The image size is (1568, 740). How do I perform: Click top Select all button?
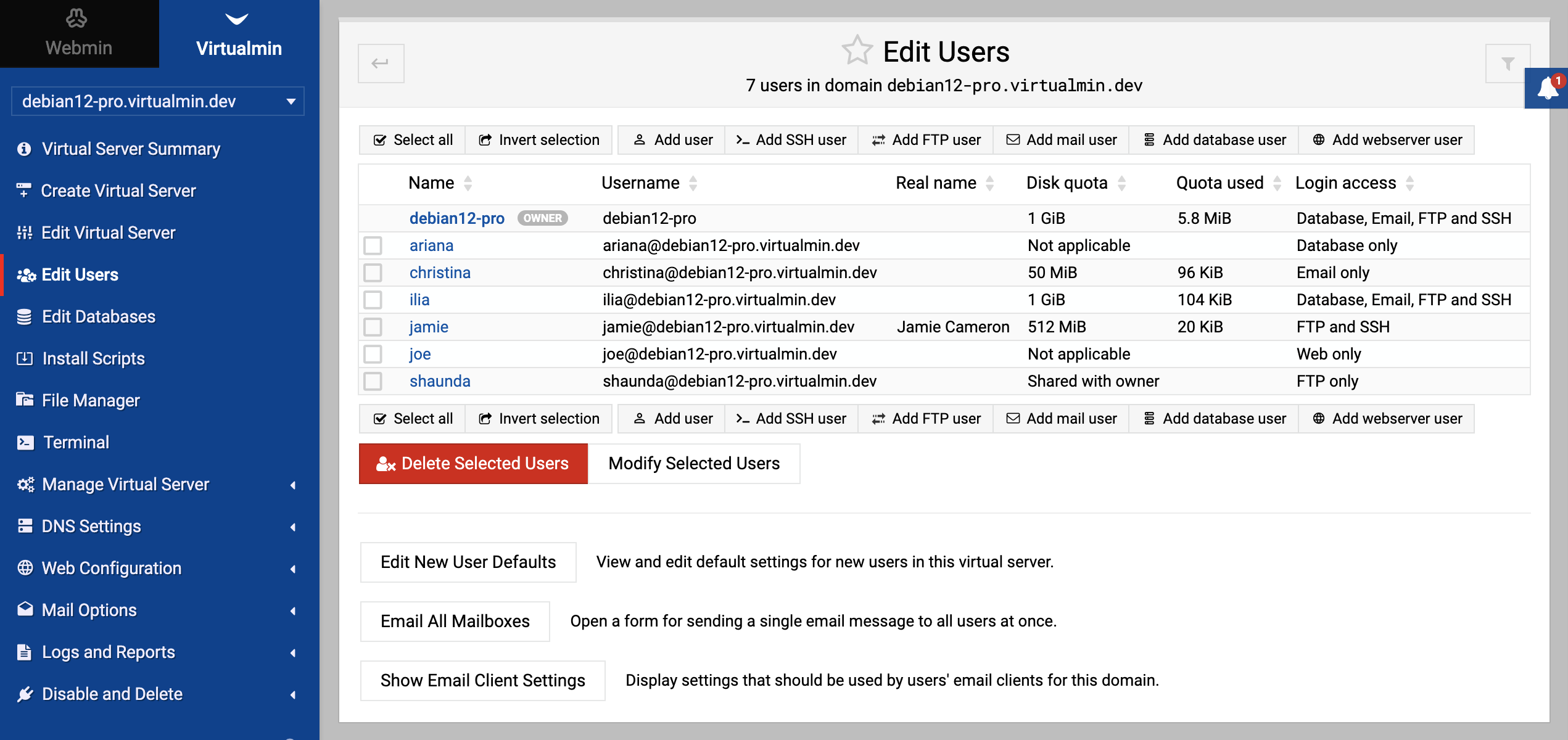[413, 140]
